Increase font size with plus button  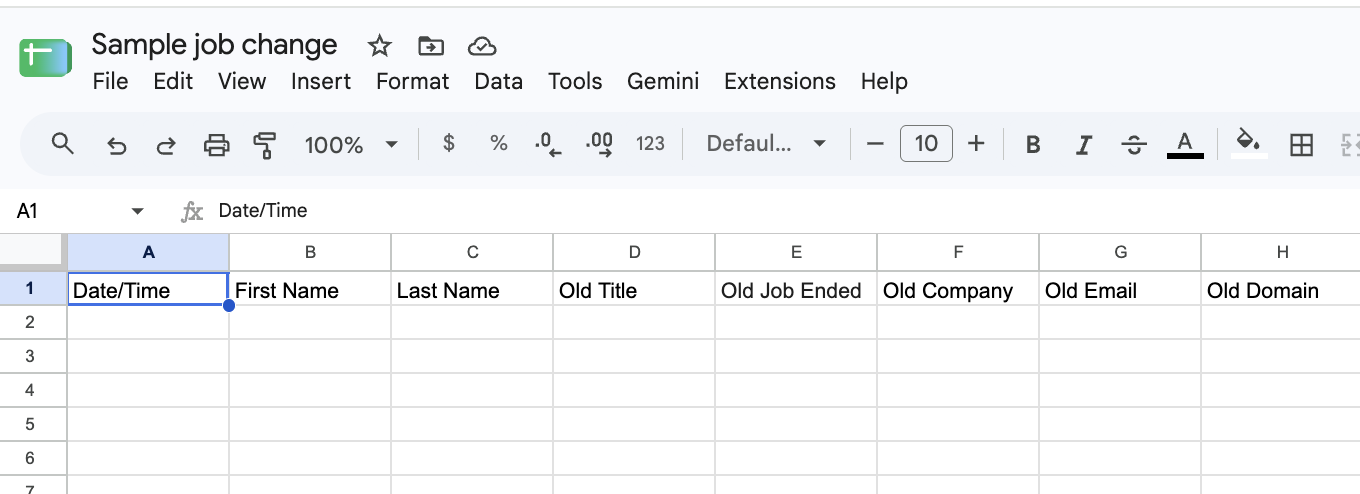tap(977, 144)
